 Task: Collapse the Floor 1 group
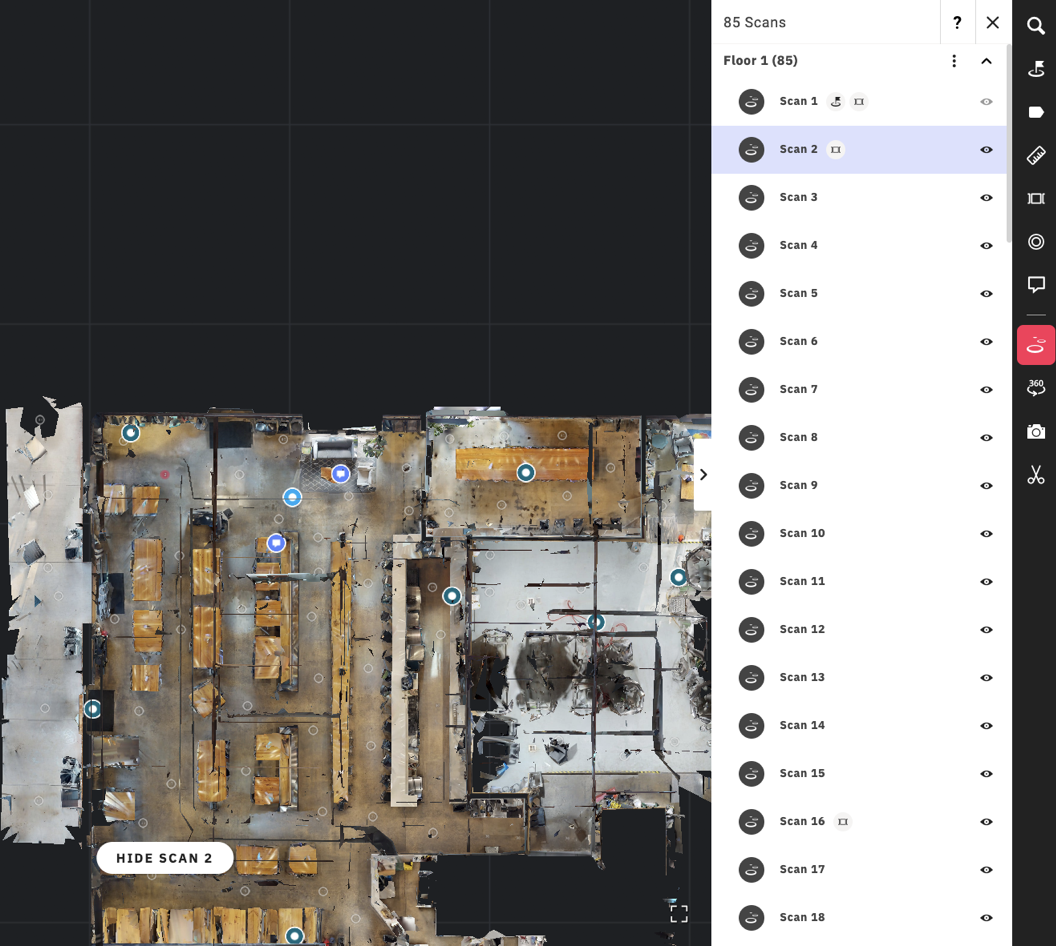coord(986,60)
